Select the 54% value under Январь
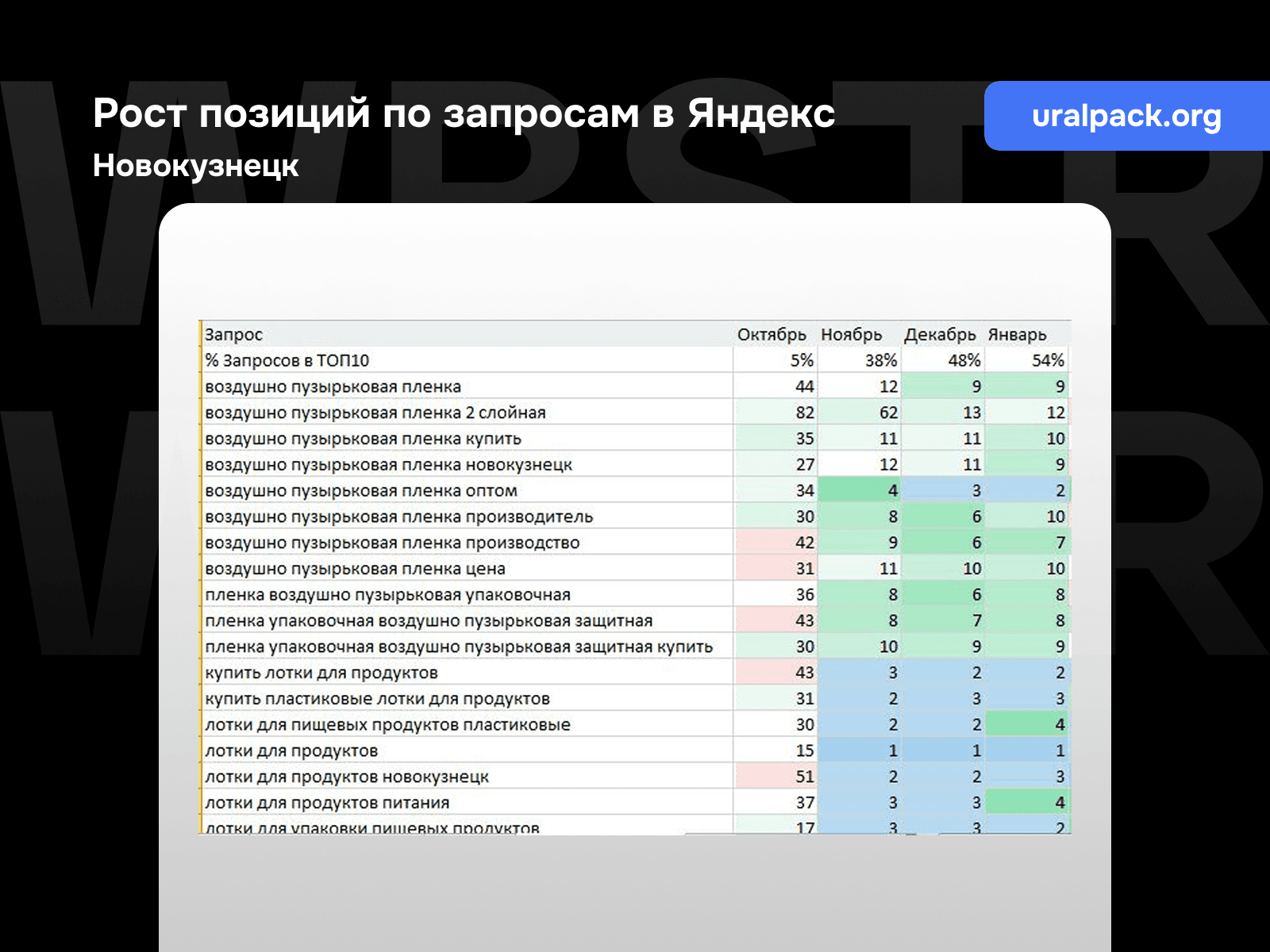Viewport: 1270px width, 952px height. (1049, 360)
